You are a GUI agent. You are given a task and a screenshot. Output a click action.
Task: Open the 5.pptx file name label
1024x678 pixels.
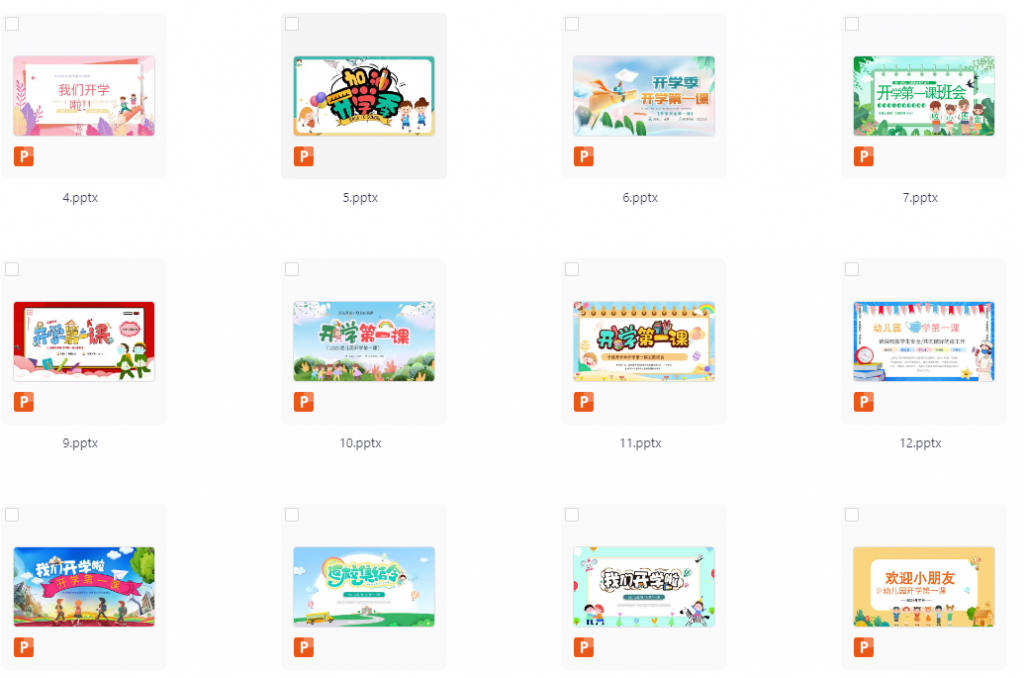click(x=360, y=197)
